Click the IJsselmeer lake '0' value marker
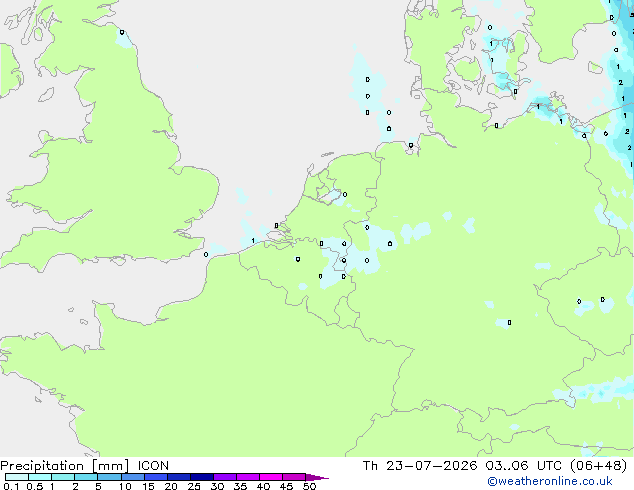Viewport: 634px width, 490px height. (x=344, y=194)
